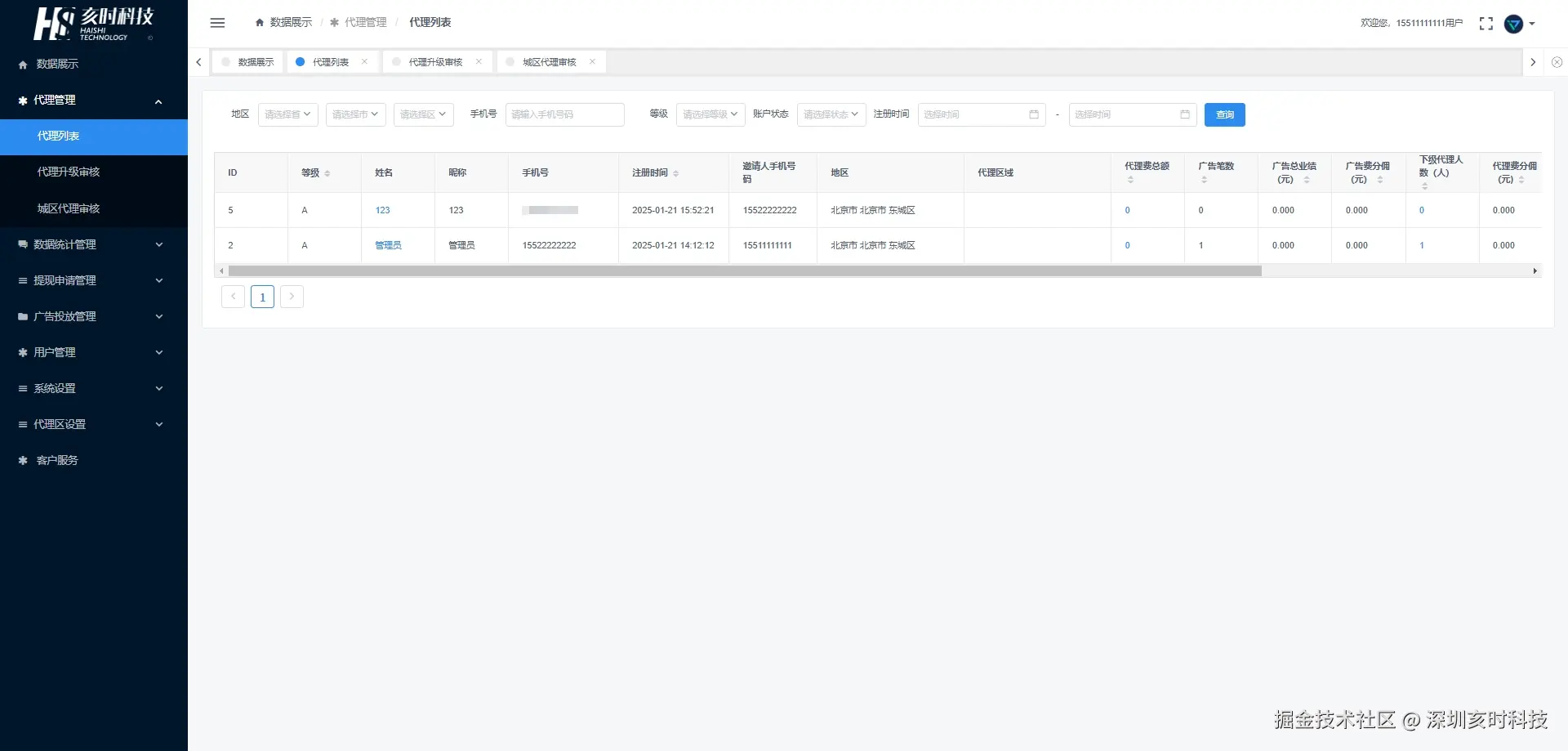Switch to the 数据展示 tab
This screenshot has width=1568, height=751.
(x=248, y=62)
